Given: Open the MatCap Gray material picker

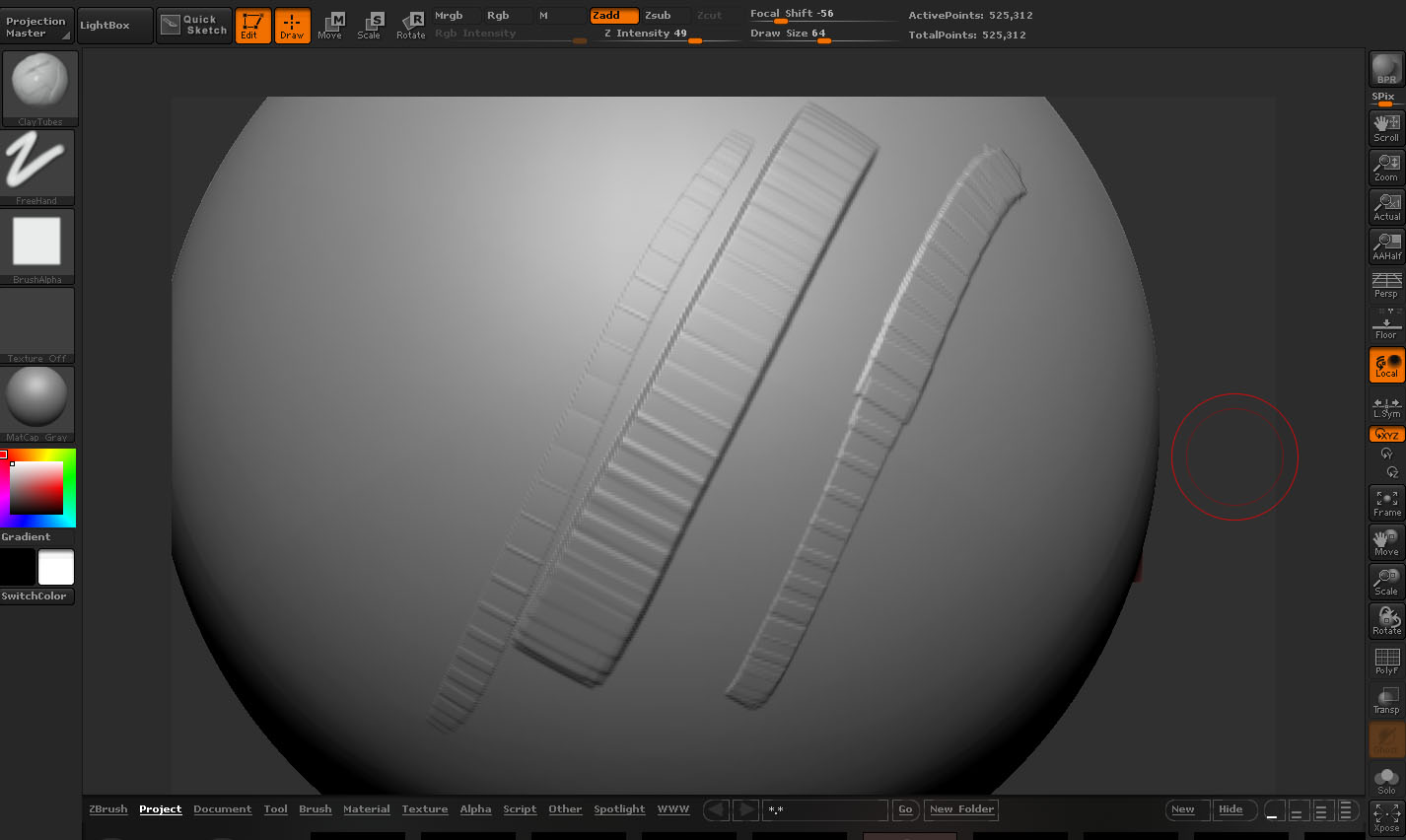Looking at the screenshot, I should point(39,404).
